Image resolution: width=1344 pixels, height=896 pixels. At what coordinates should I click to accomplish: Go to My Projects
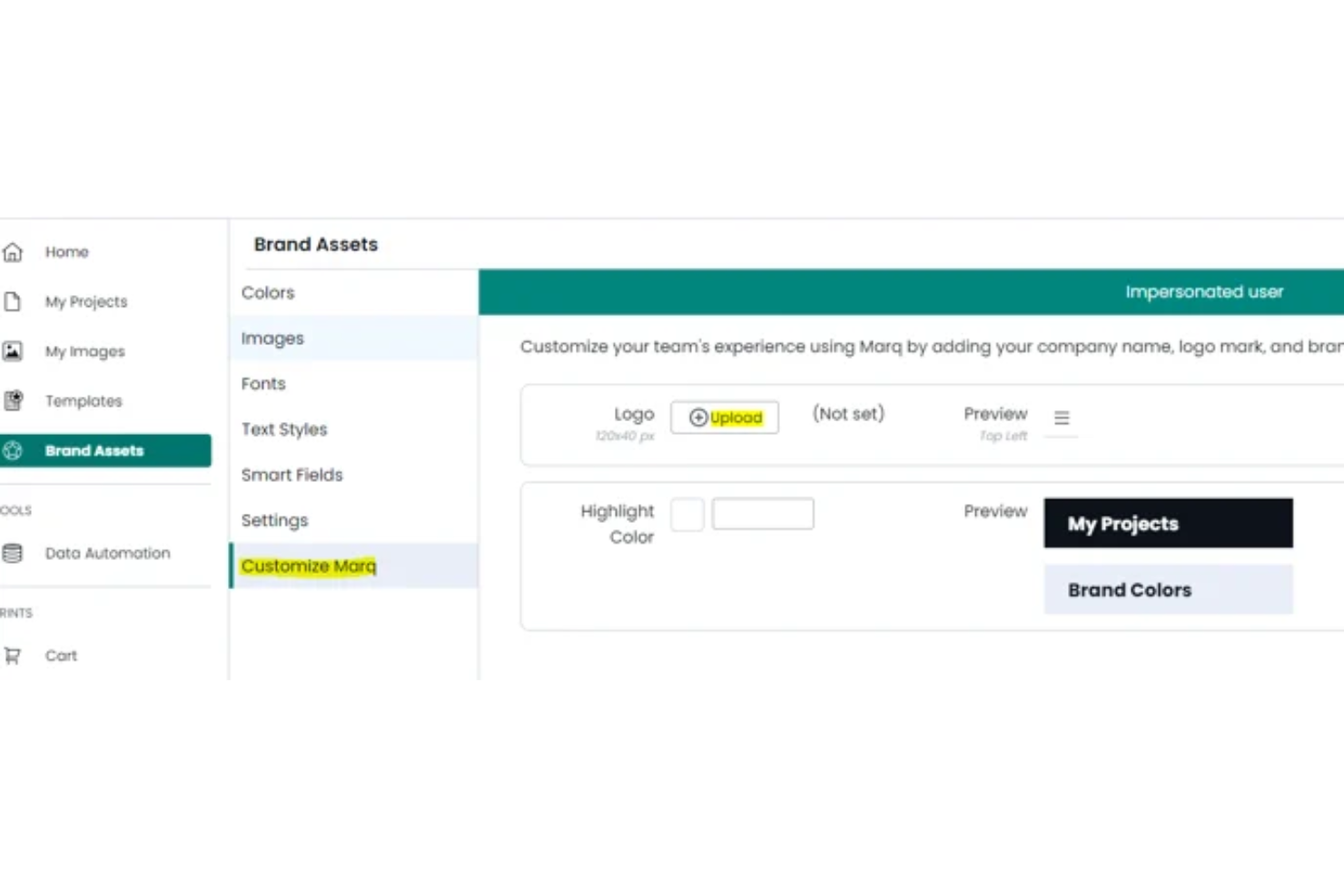86,301
